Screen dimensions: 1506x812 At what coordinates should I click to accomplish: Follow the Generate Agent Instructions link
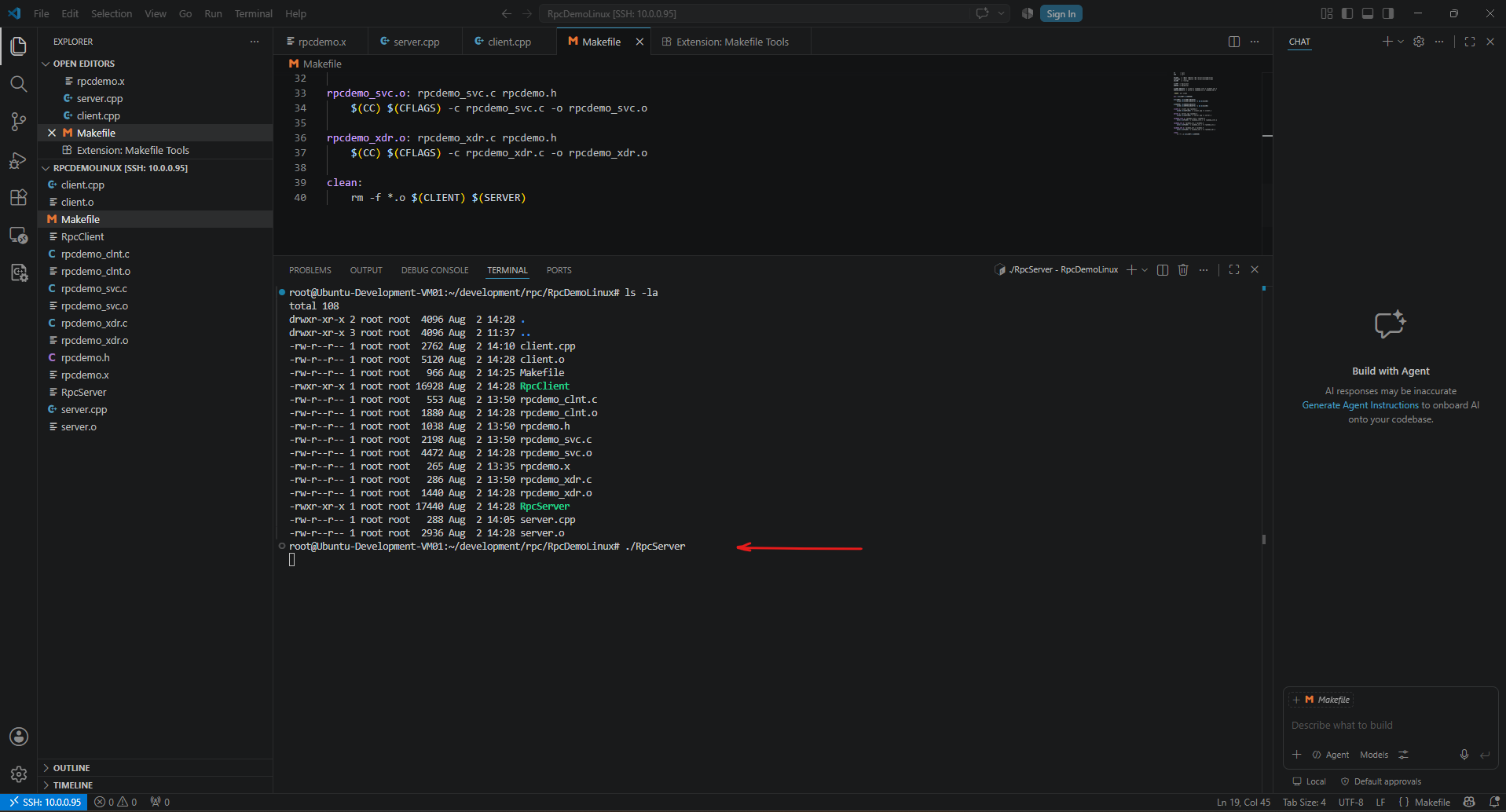click(1360, 405)
